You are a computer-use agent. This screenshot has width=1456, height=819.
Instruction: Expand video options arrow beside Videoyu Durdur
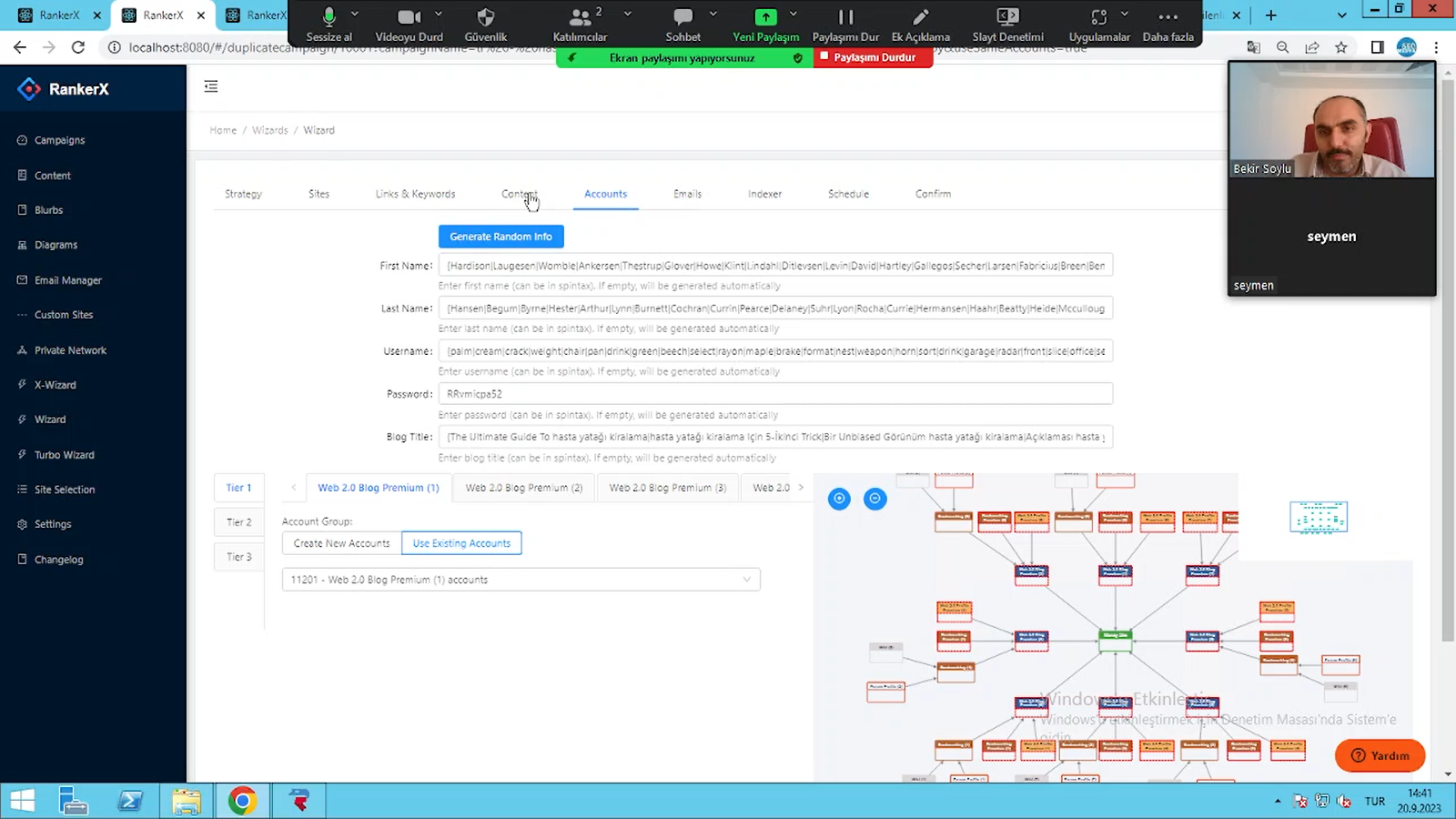click(439, 15)
